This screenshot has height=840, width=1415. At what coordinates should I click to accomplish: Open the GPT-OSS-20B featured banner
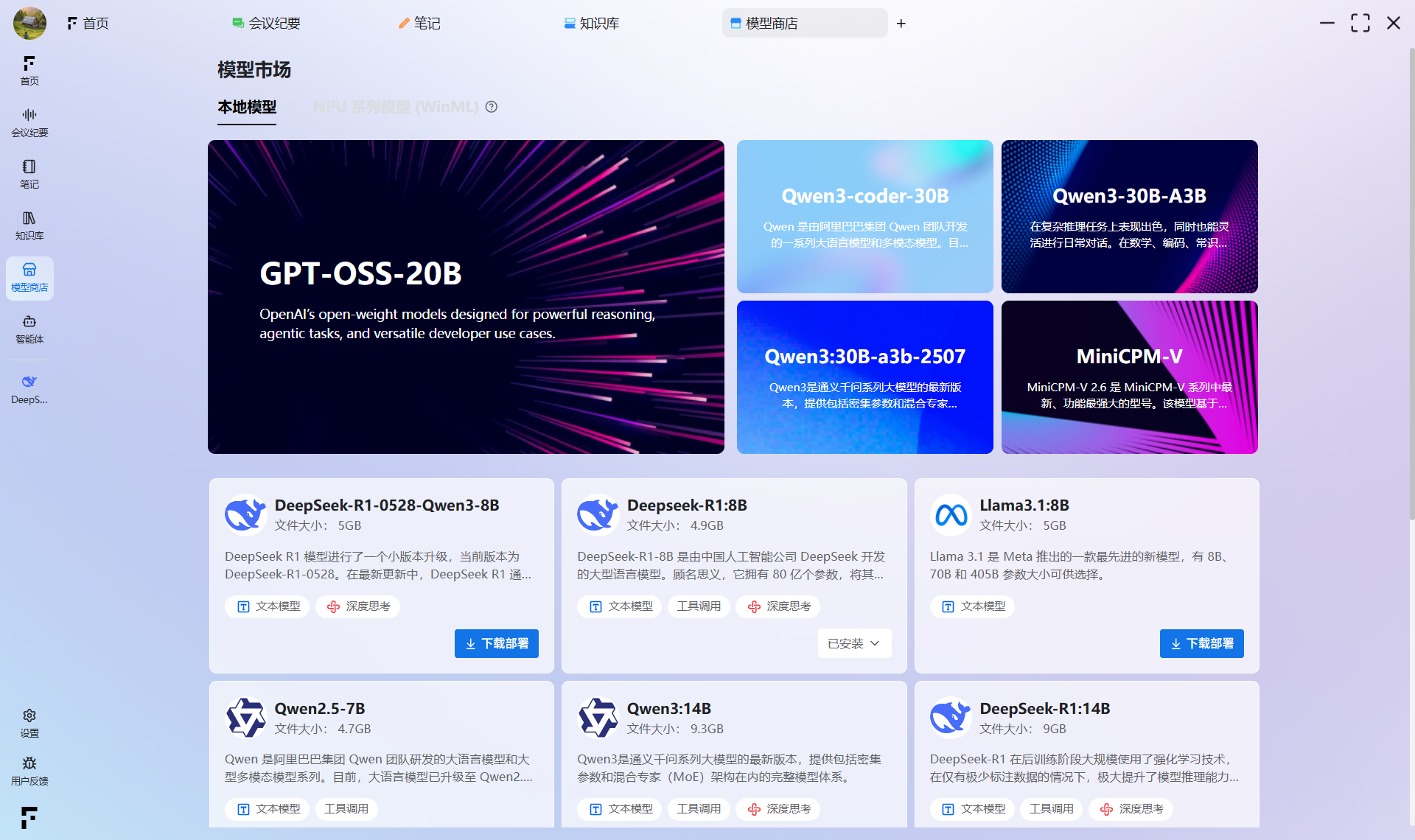(466, 296)
